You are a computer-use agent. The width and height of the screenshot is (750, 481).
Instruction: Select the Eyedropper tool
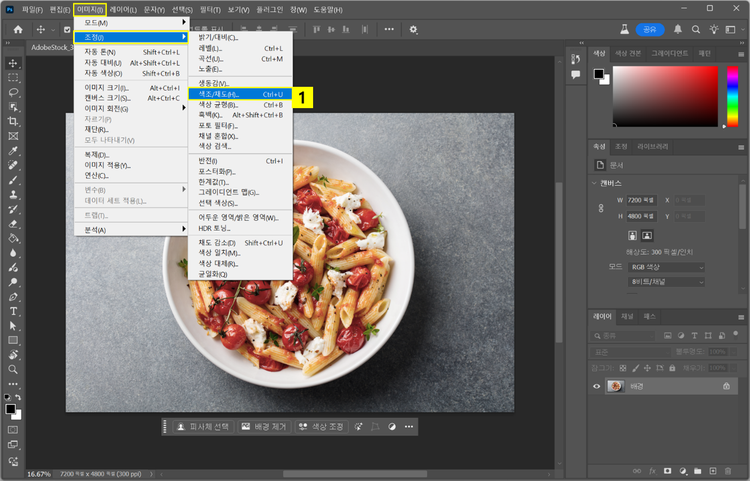[x=13, y=151]
